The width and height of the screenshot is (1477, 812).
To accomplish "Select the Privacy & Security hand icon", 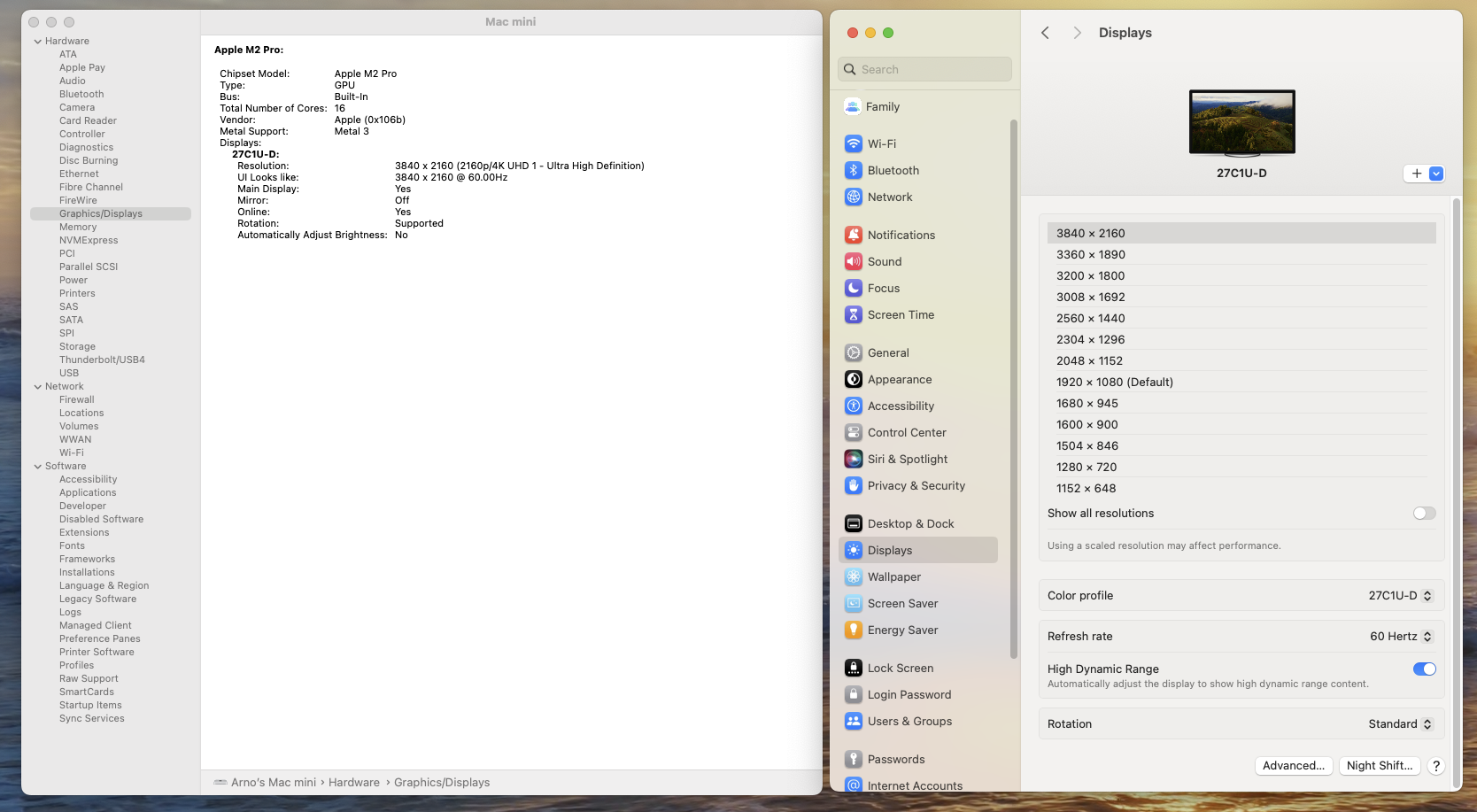I will coord(854,485).
